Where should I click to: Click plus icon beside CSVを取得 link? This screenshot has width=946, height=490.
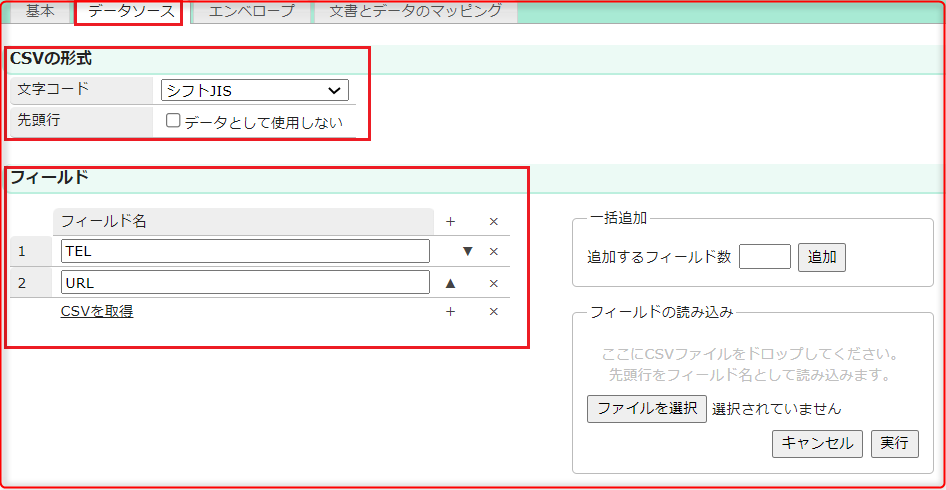(450, 312)
